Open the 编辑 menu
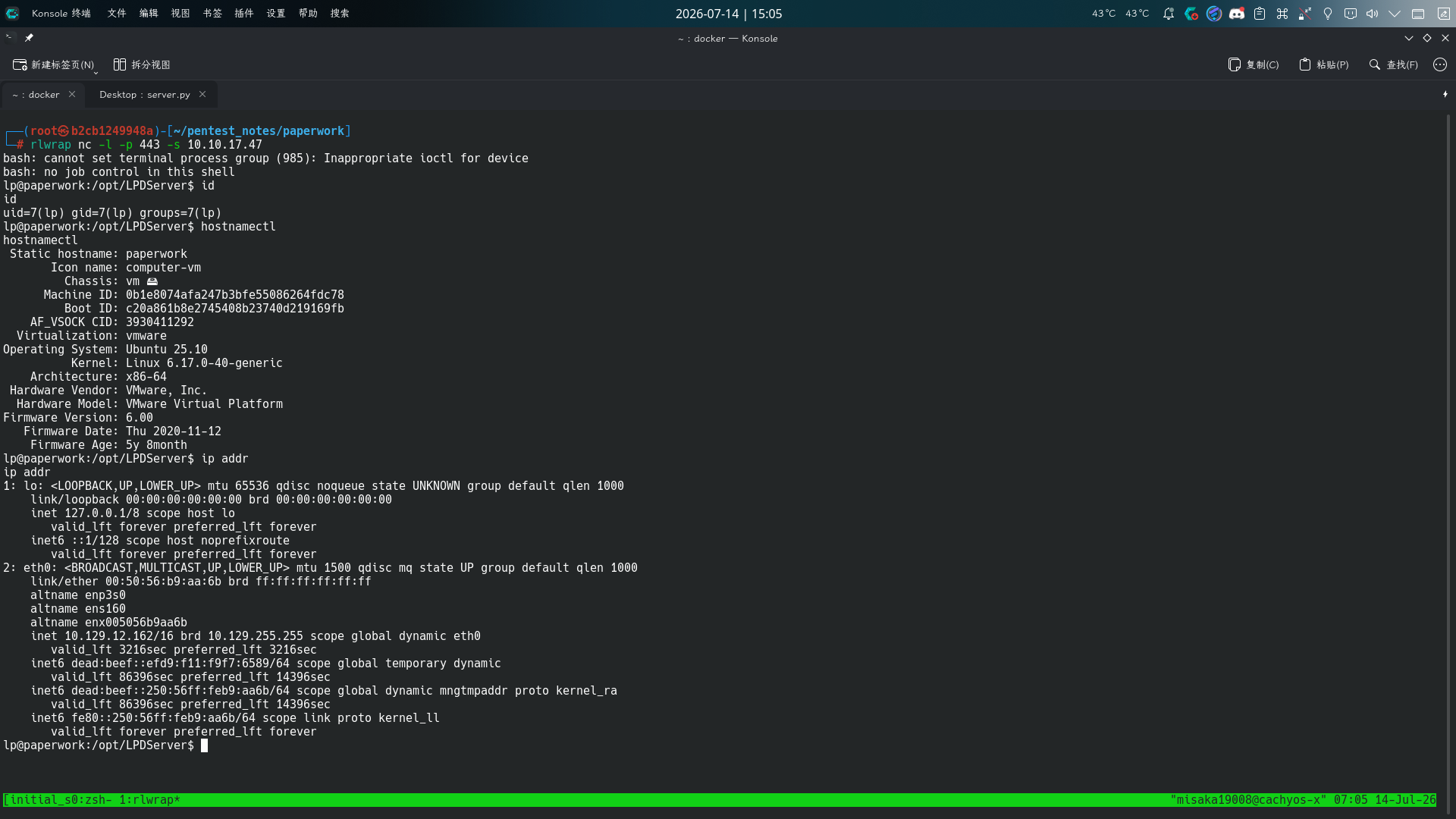 pyautogui.click(x=149, y=14)
